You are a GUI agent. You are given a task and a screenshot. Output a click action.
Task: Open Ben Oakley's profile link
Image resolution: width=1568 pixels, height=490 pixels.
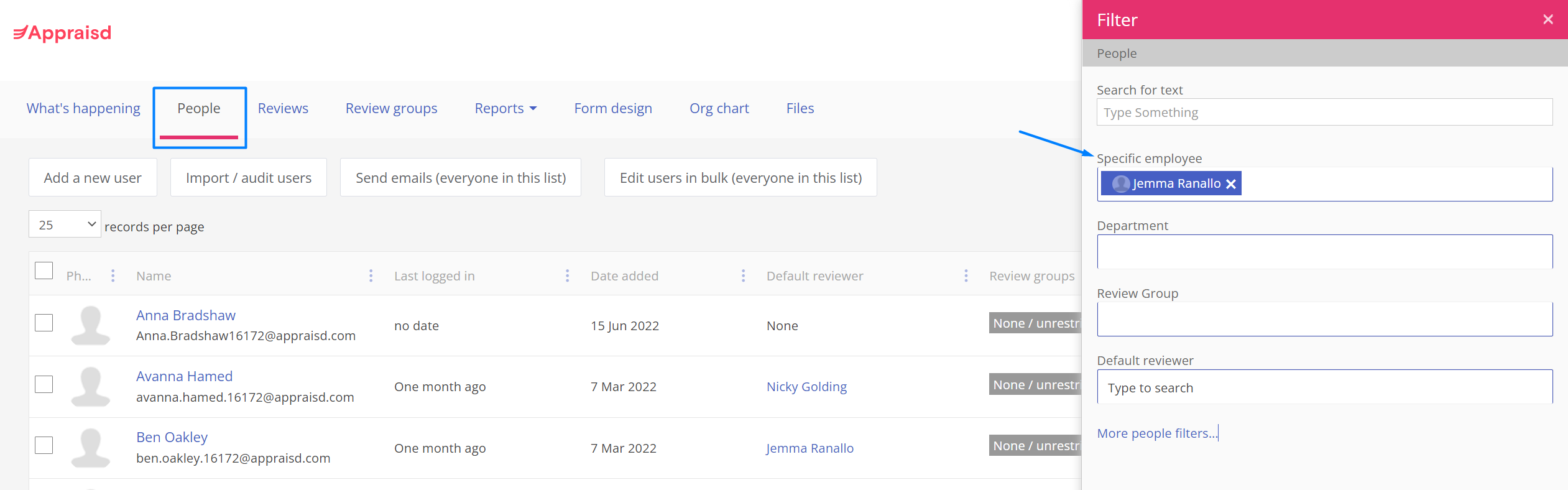[x=172, y=437]
